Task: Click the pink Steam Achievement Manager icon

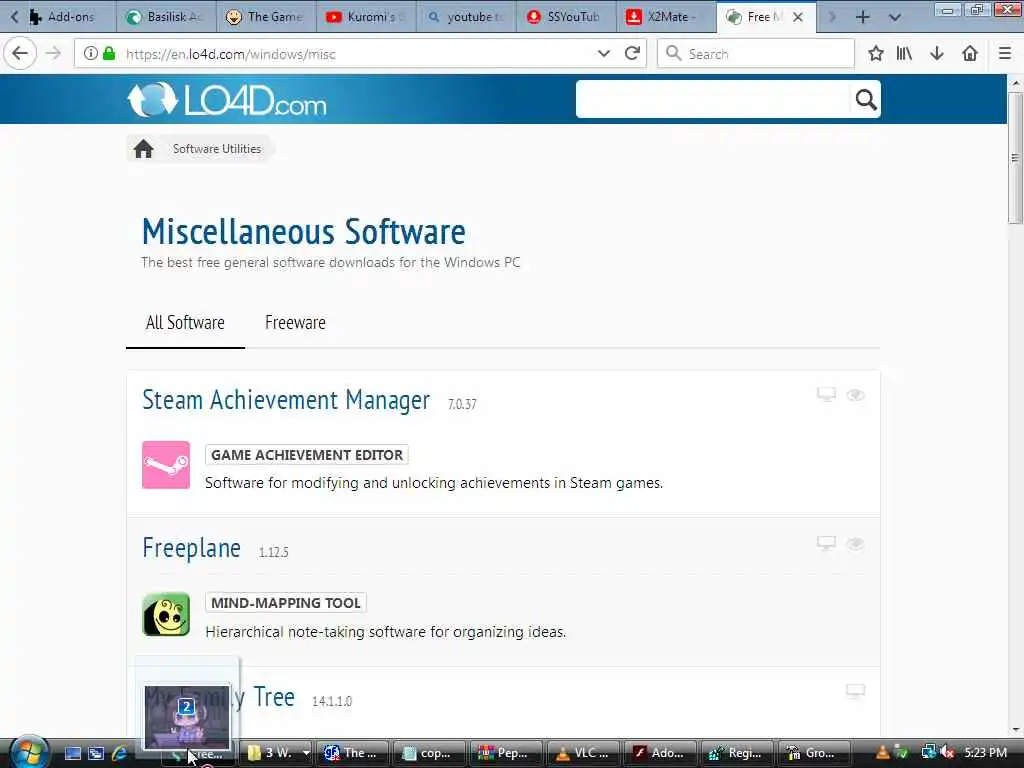Action: click(166, 465)
